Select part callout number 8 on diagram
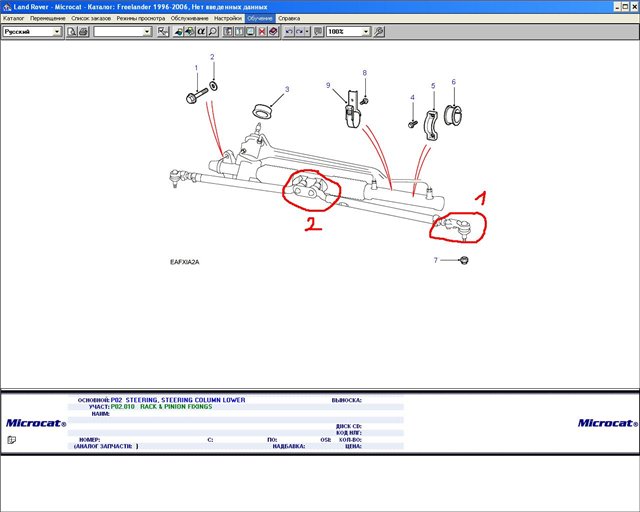The height and width of the screenshot is (512, 640). point(364,73)
